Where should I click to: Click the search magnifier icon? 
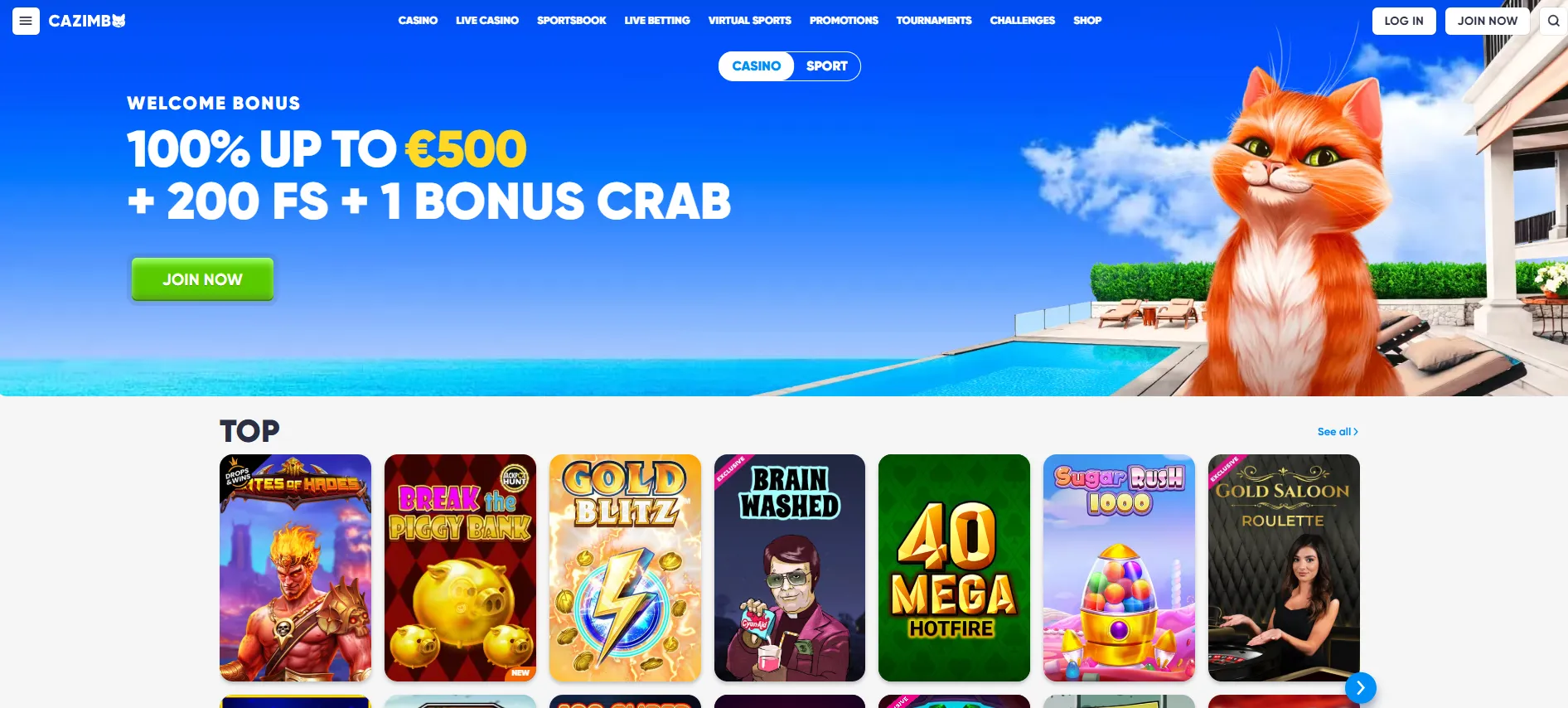(x=1553, y=21)
